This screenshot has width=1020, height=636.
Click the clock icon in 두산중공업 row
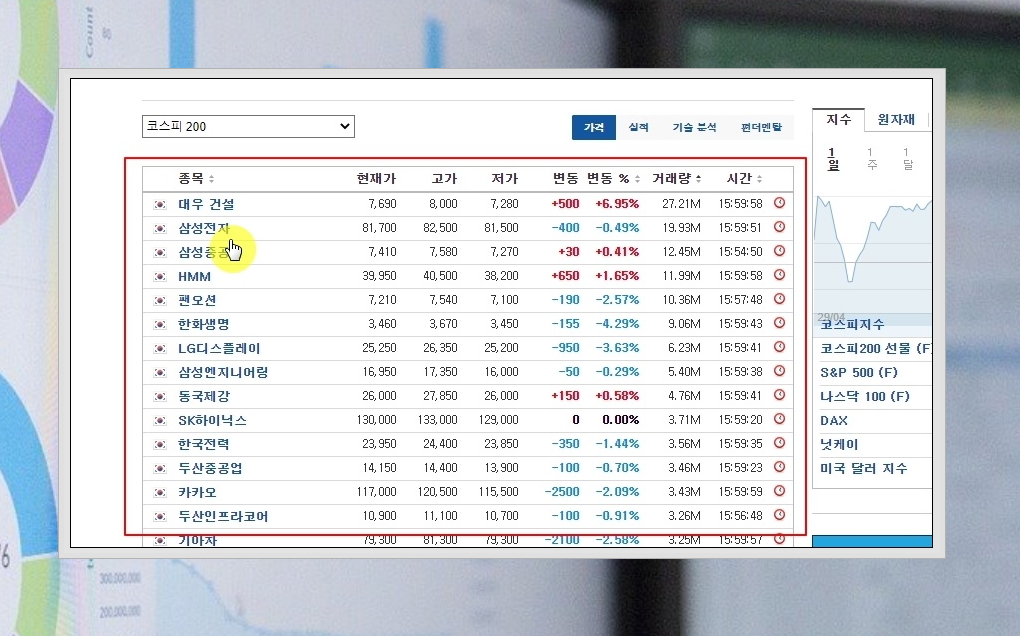tap(779, 467)
